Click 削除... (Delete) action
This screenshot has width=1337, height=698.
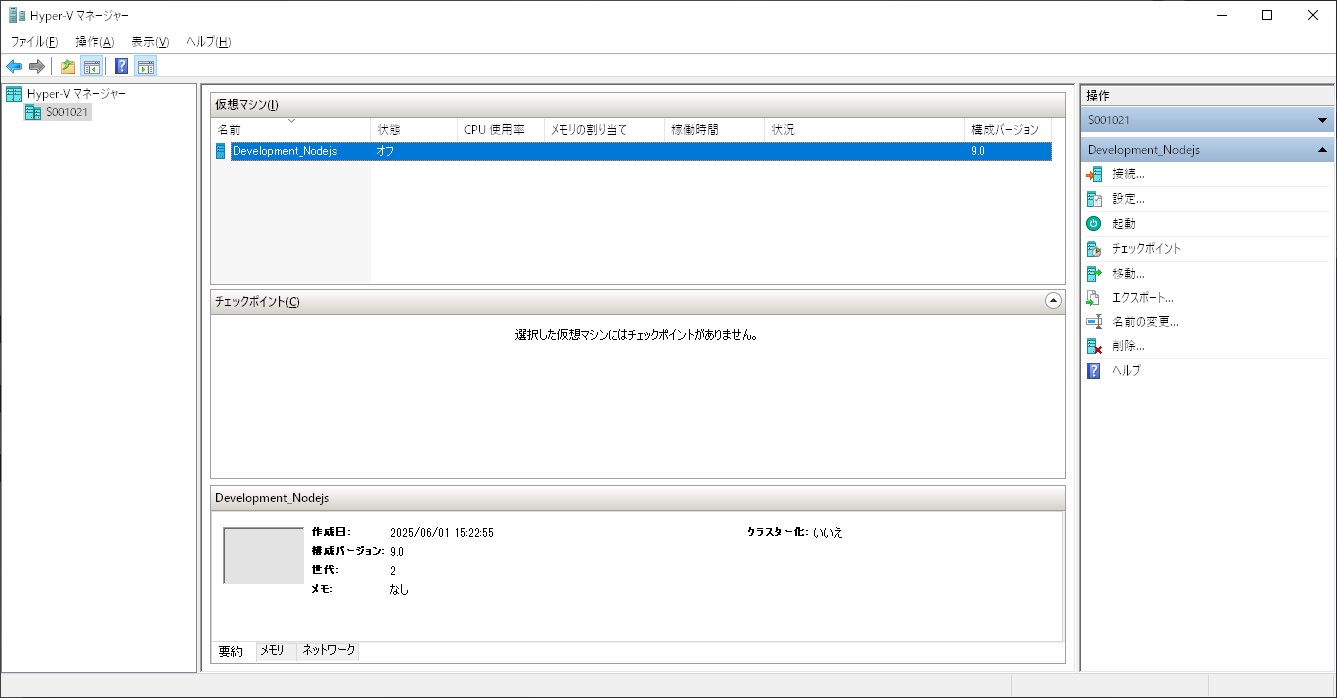click(1128, 346)
